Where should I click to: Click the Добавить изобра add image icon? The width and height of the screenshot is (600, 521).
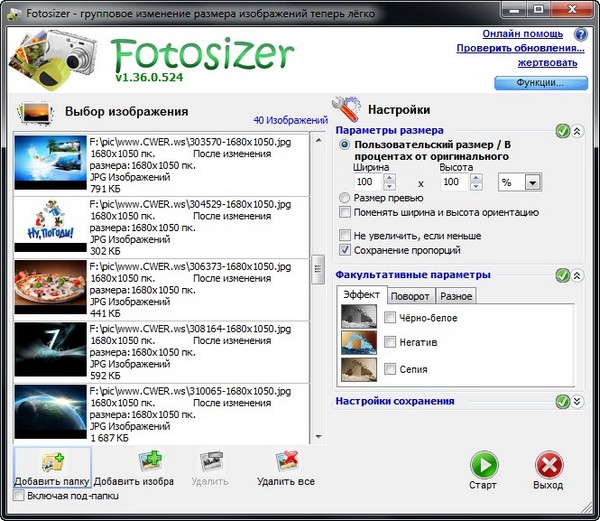pos(151,462)
